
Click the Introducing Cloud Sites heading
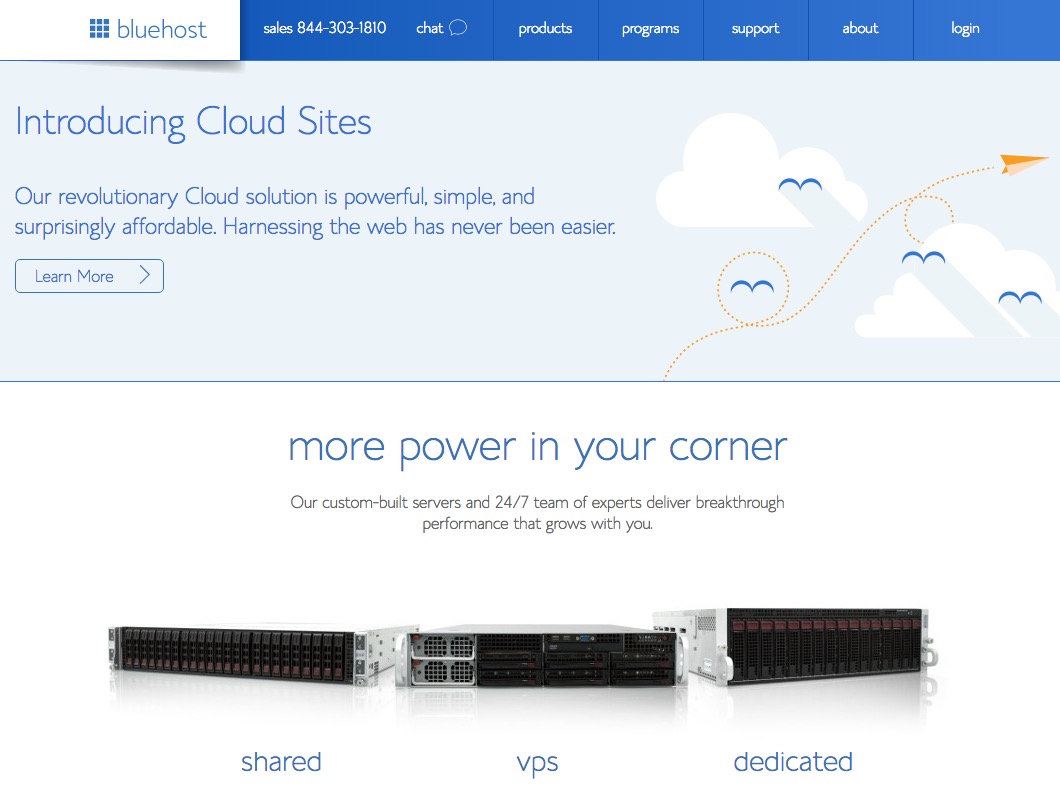(193, 122)
